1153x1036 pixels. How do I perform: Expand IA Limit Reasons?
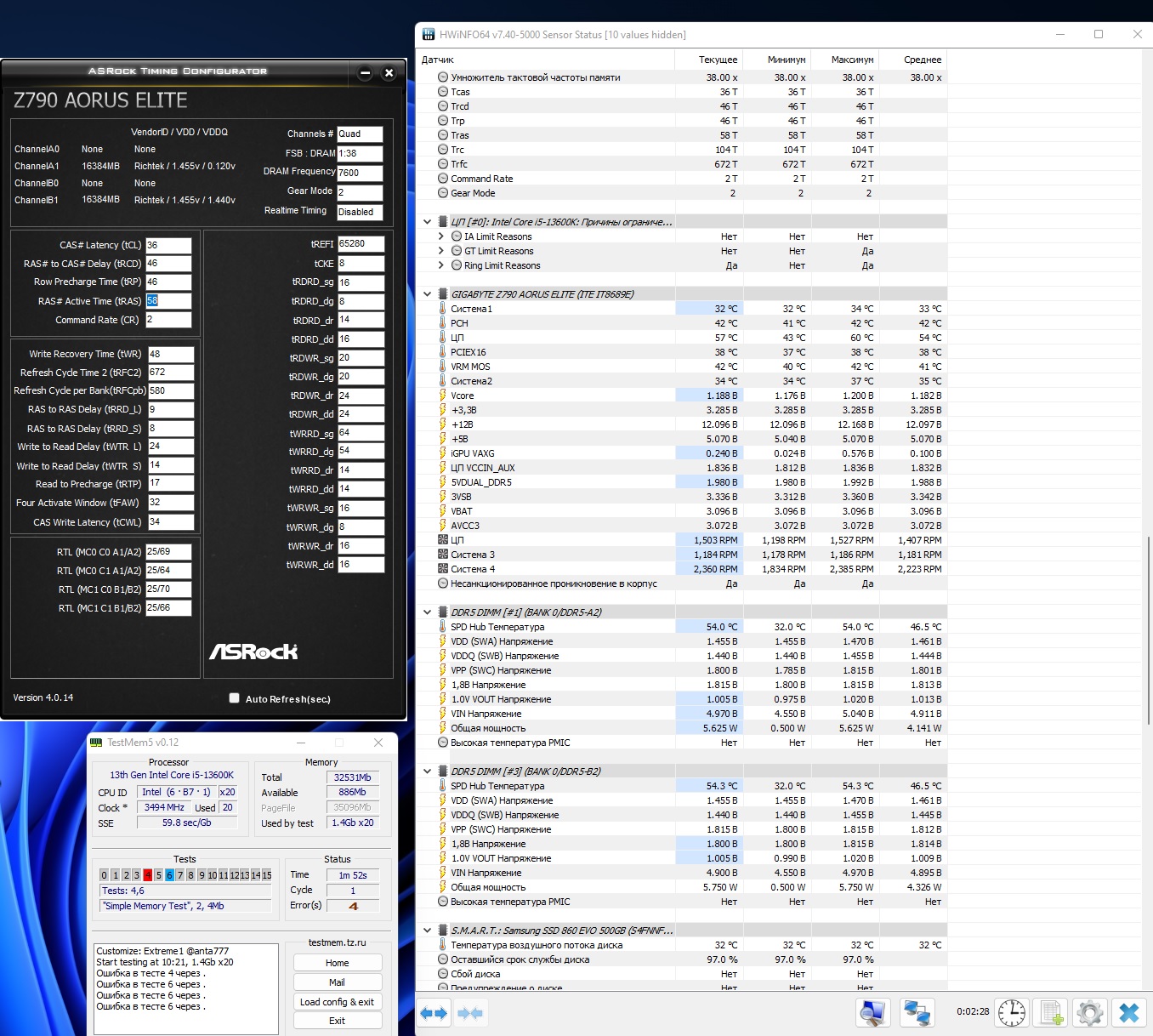pyautogui.click(x=440, y=236)
